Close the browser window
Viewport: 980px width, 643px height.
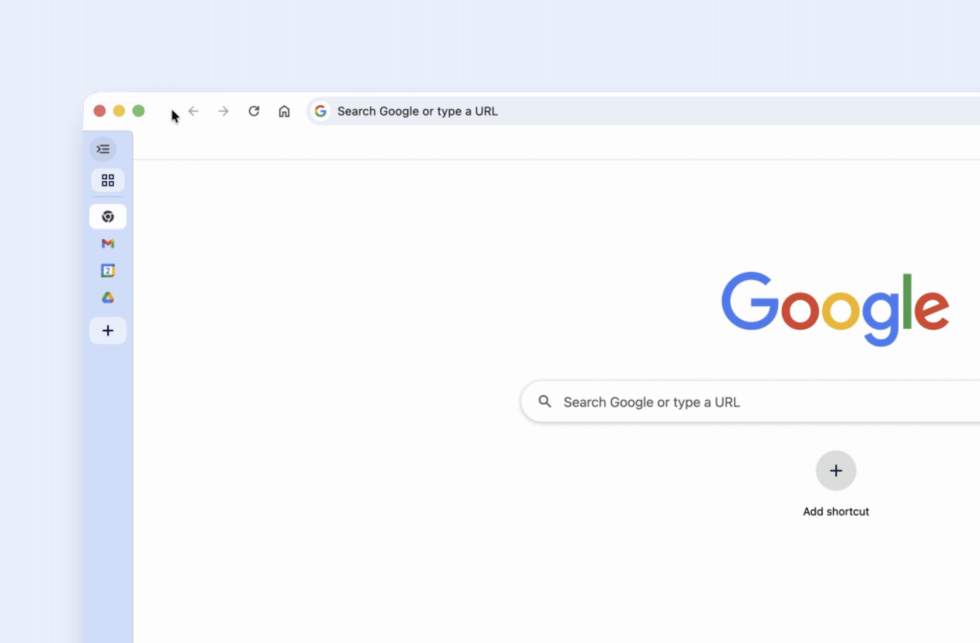coord(100,111)
